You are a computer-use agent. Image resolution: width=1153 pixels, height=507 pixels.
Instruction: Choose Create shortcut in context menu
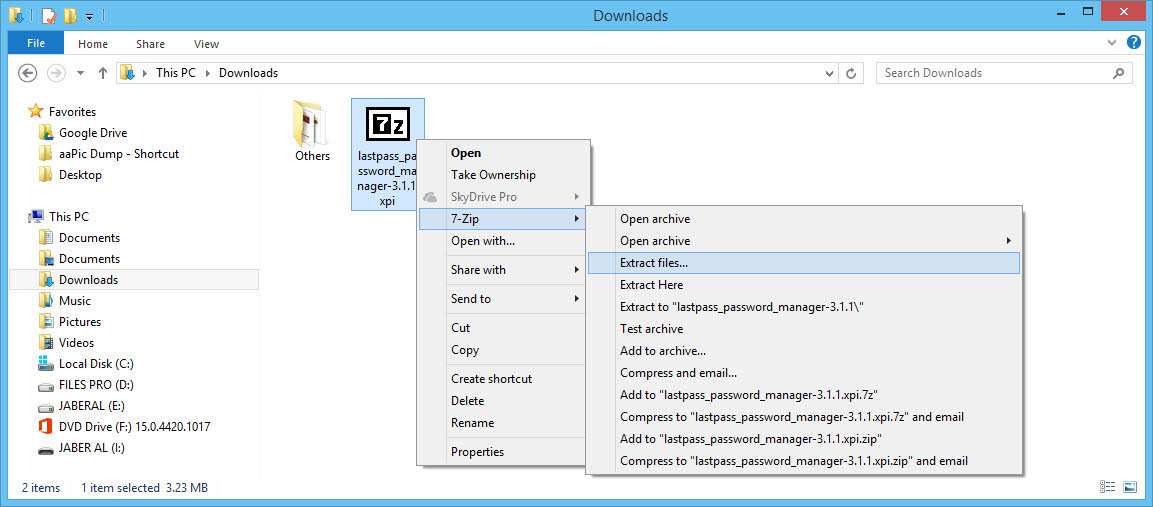(504, 379)
